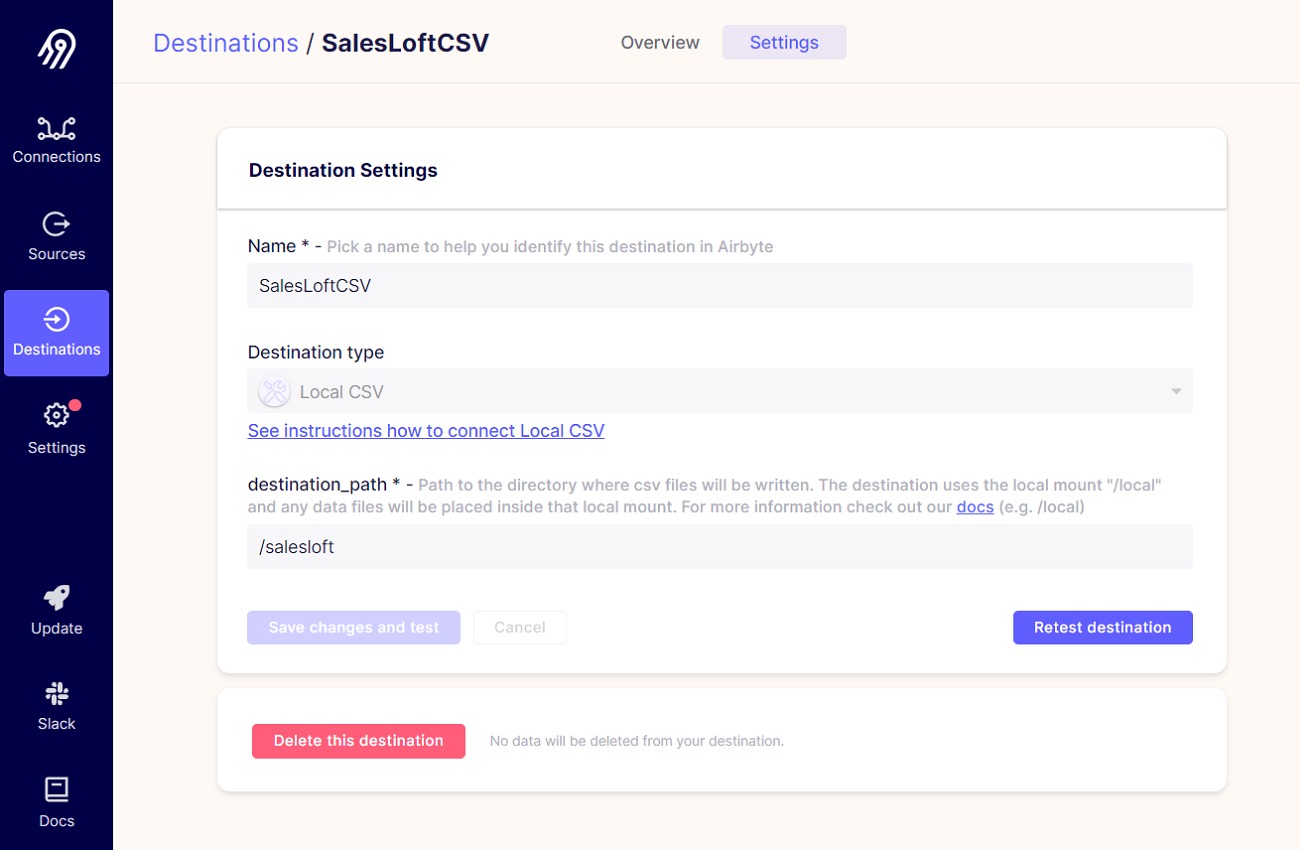
Task: Switch to the Overview tab
Action: 660,43
